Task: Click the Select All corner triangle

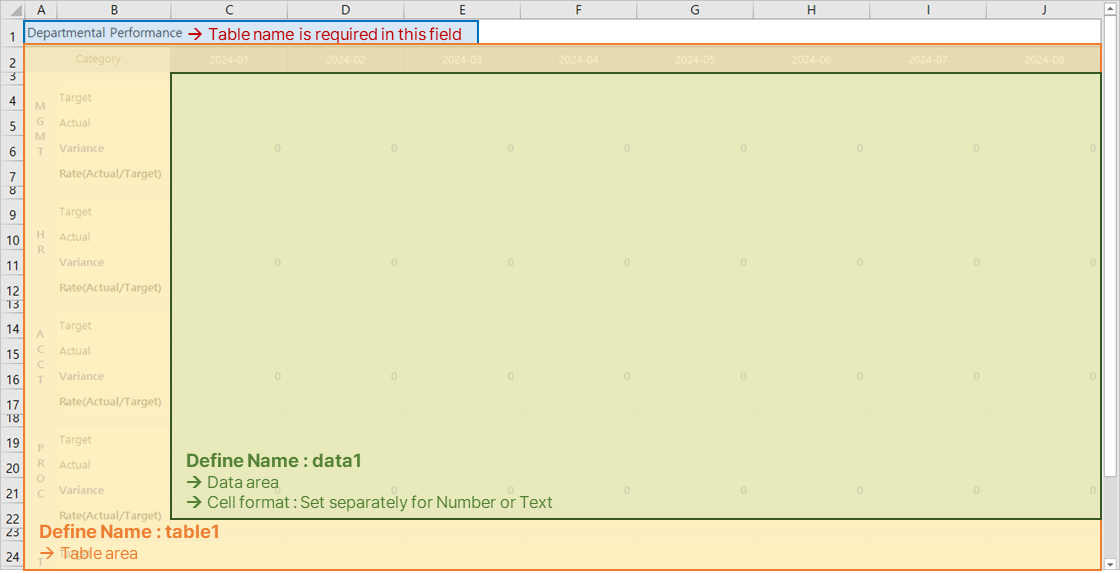Action: point(12,10)
